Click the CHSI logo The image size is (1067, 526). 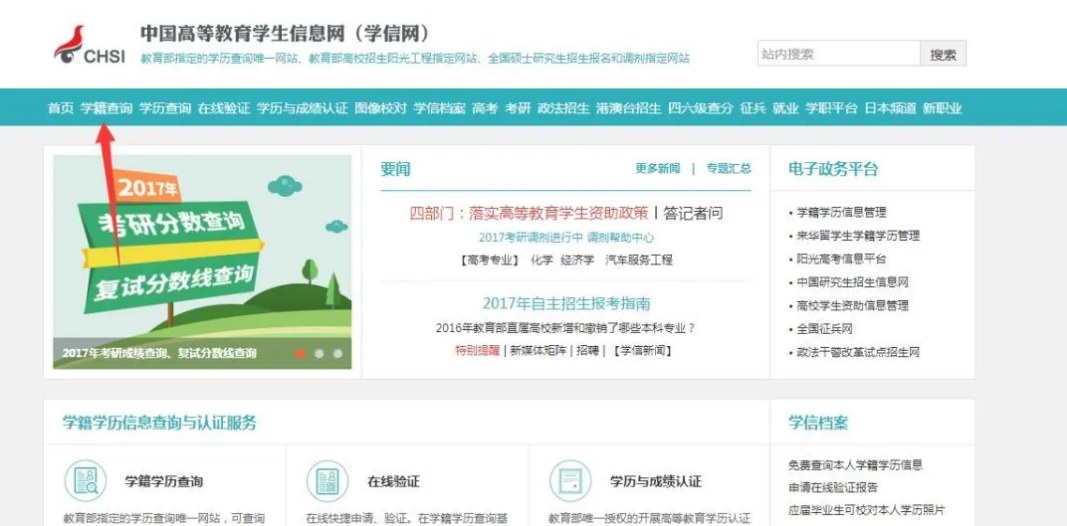(x=90, y=45)
